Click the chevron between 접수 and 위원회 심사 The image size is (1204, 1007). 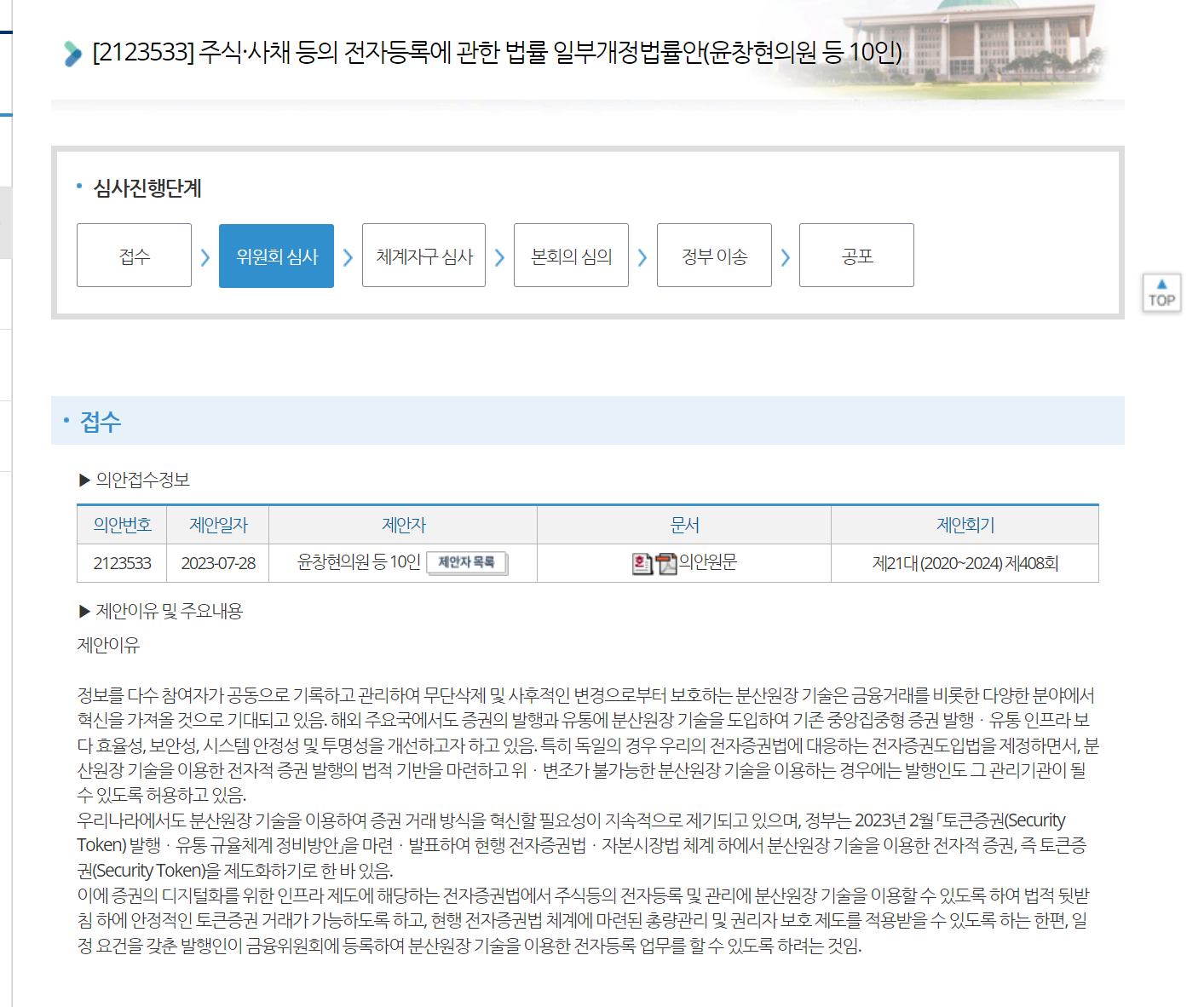click(x=205, y=257)
